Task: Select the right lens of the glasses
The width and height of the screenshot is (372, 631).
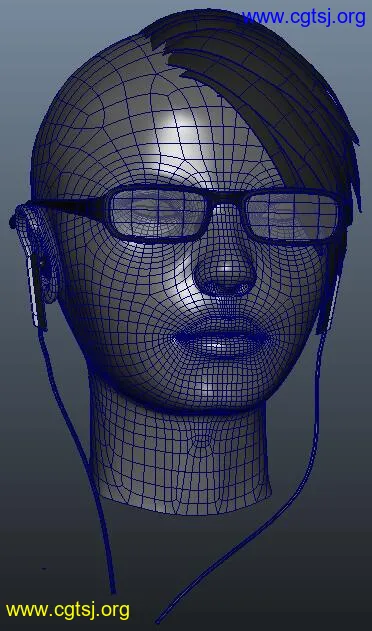Action: coord(293,216)
